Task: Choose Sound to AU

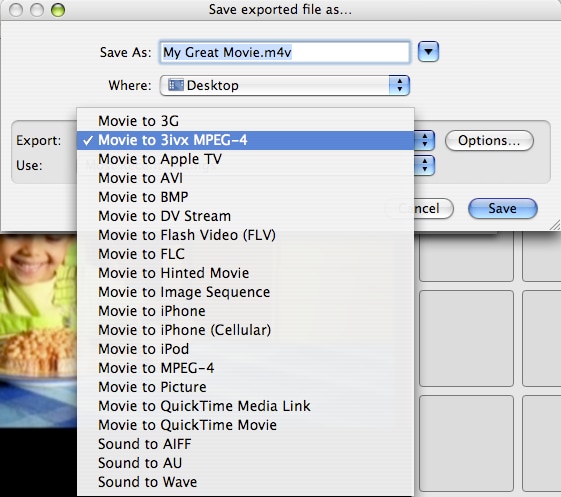Action: click(x=245, y=463)
